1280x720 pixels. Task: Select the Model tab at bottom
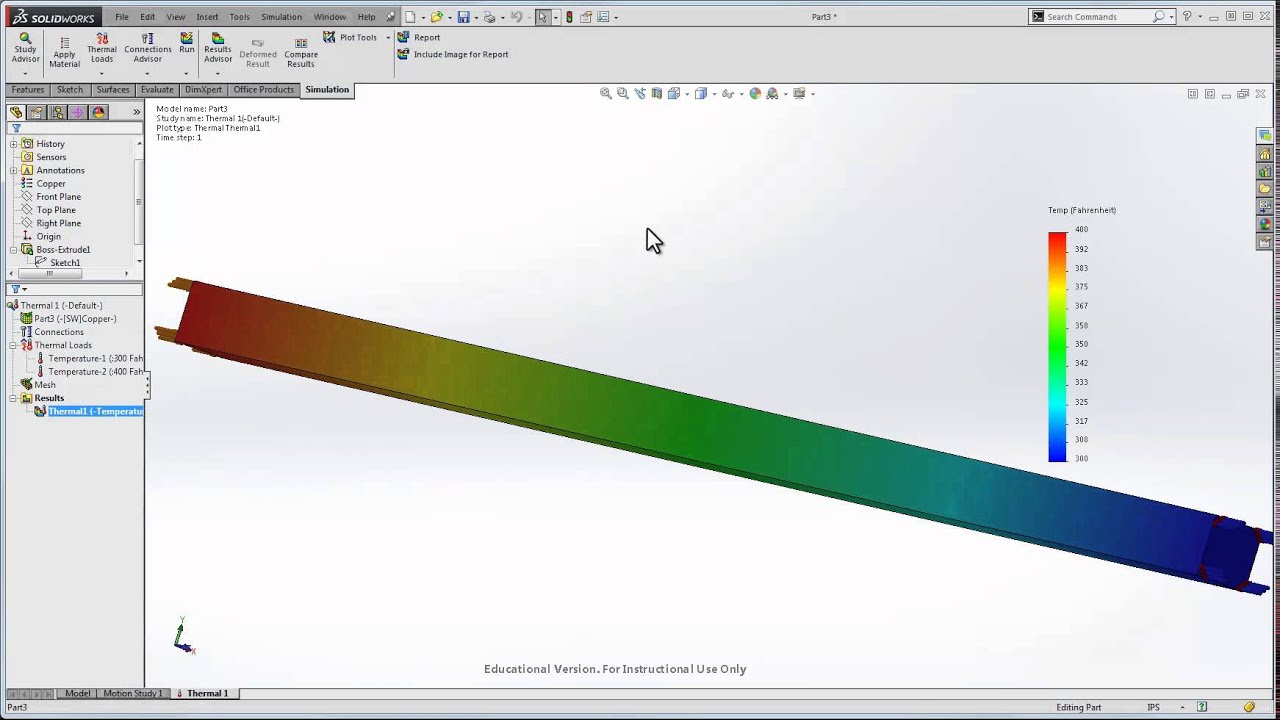pyautogui.click(x=77, y=693)
